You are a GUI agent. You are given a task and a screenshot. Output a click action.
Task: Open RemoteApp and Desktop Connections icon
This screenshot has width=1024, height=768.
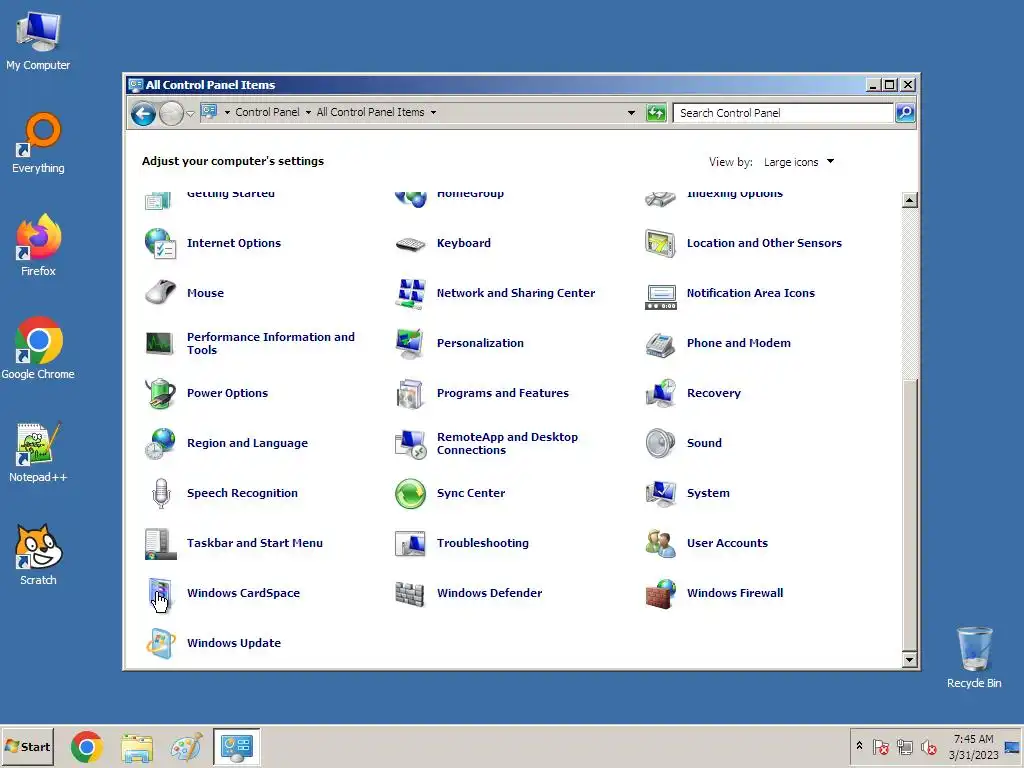click(410, 444)
